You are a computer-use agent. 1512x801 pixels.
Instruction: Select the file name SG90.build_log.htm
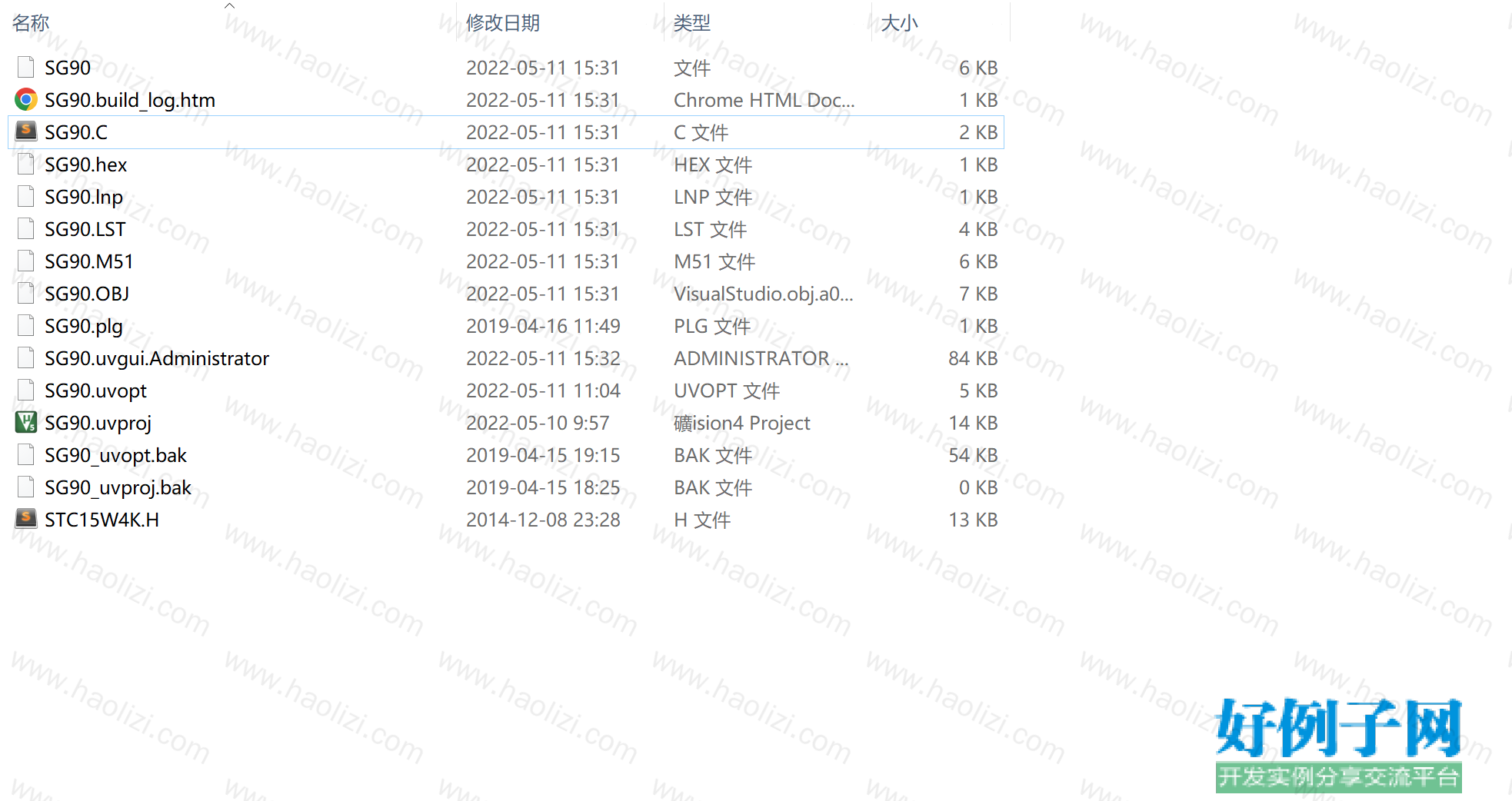pyautogui.click(x=130, y=100)
